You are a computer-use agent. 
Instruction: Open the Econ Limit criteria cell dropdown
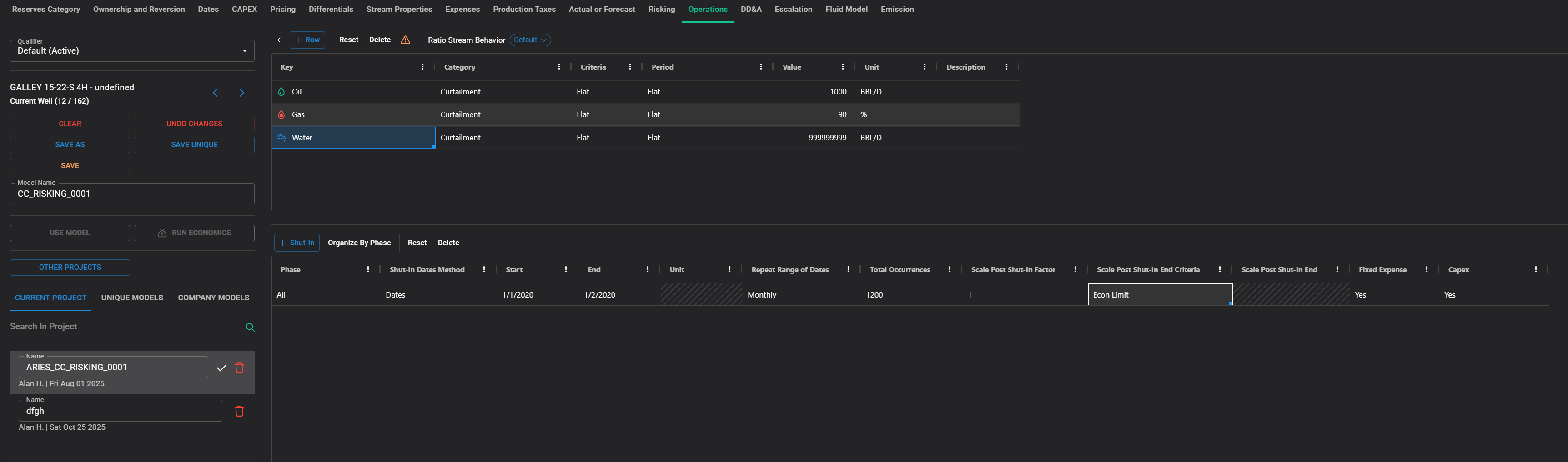(1160, 295)
